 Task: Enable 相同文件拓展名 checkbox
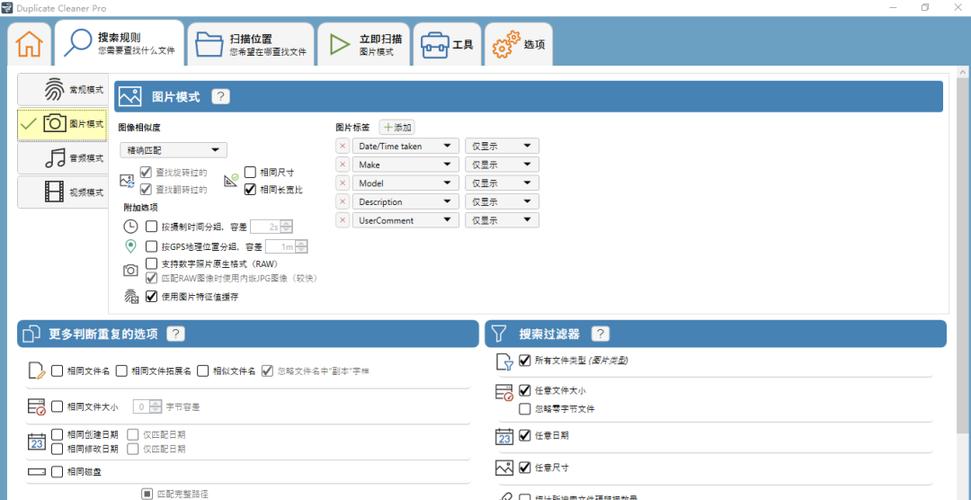coord(121,371)
